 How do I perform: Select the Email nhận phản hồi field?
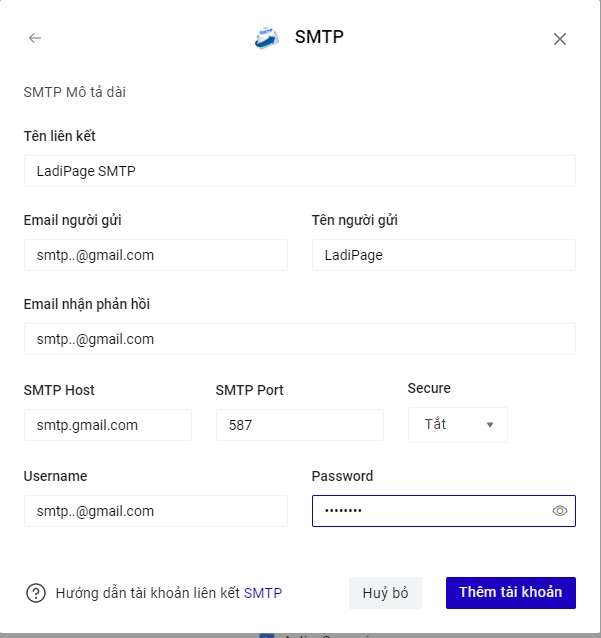tap(299, 339)
